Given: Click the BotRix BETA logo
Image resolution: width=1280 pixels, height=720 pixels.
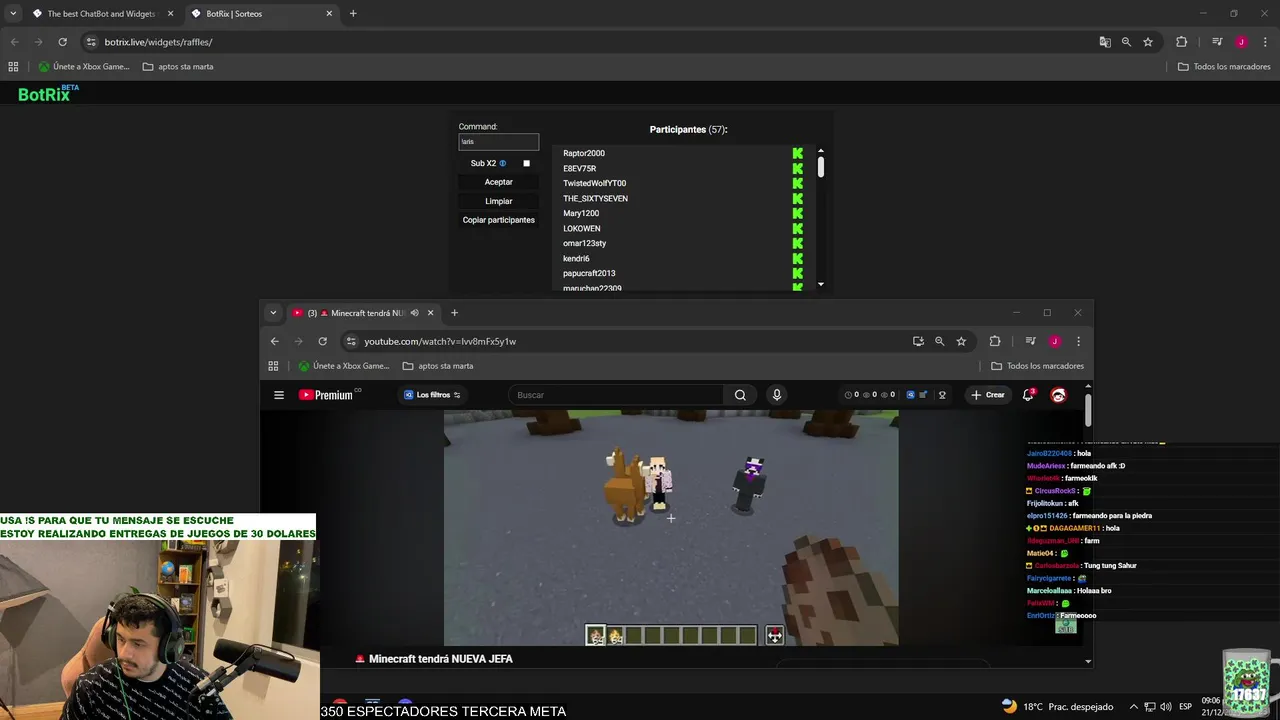Looking at the screenshot, I should [48, 93].
